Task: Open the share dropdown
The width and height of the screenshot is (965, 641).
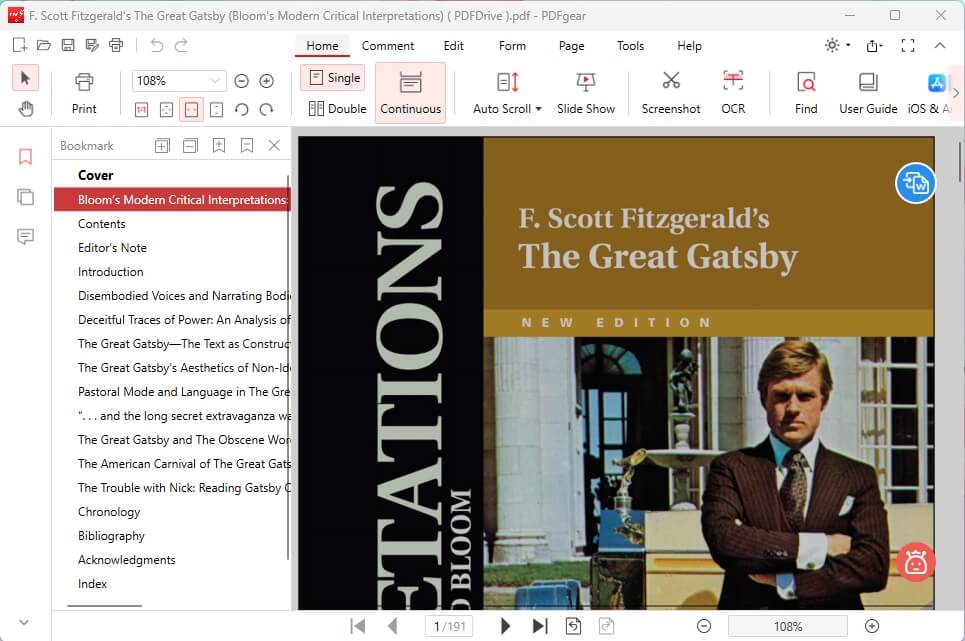Action: [x=874, y=46]
